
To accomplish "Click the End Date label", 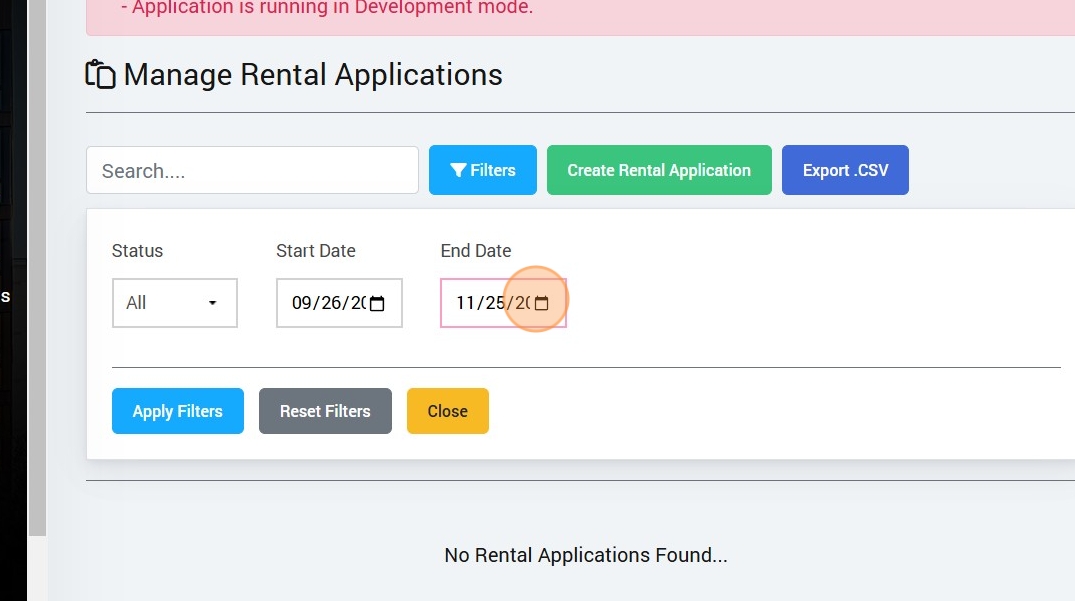I will [x=476, y=251].
